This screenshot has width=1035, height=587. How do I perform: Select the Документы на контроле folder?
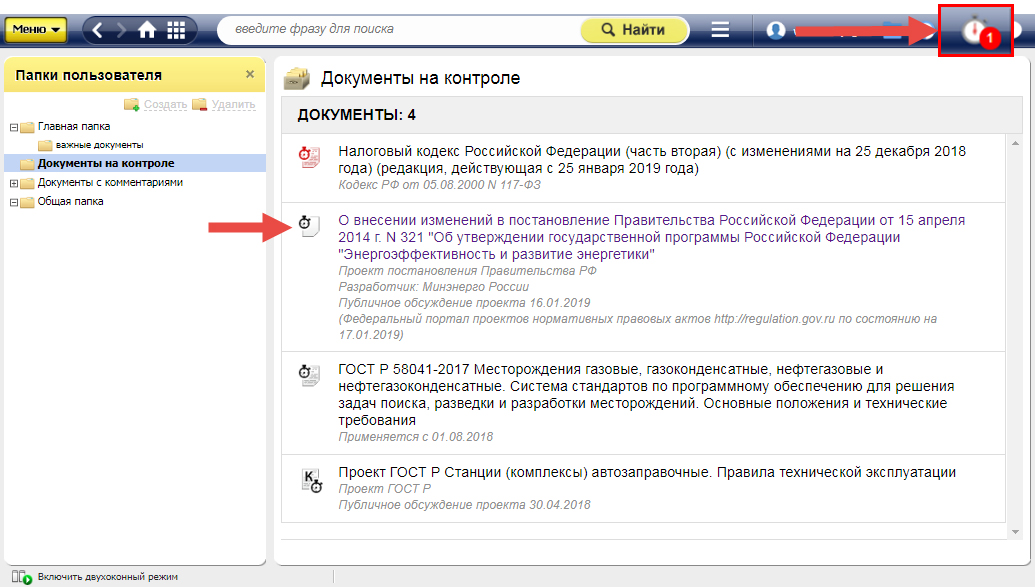point(105,163)
